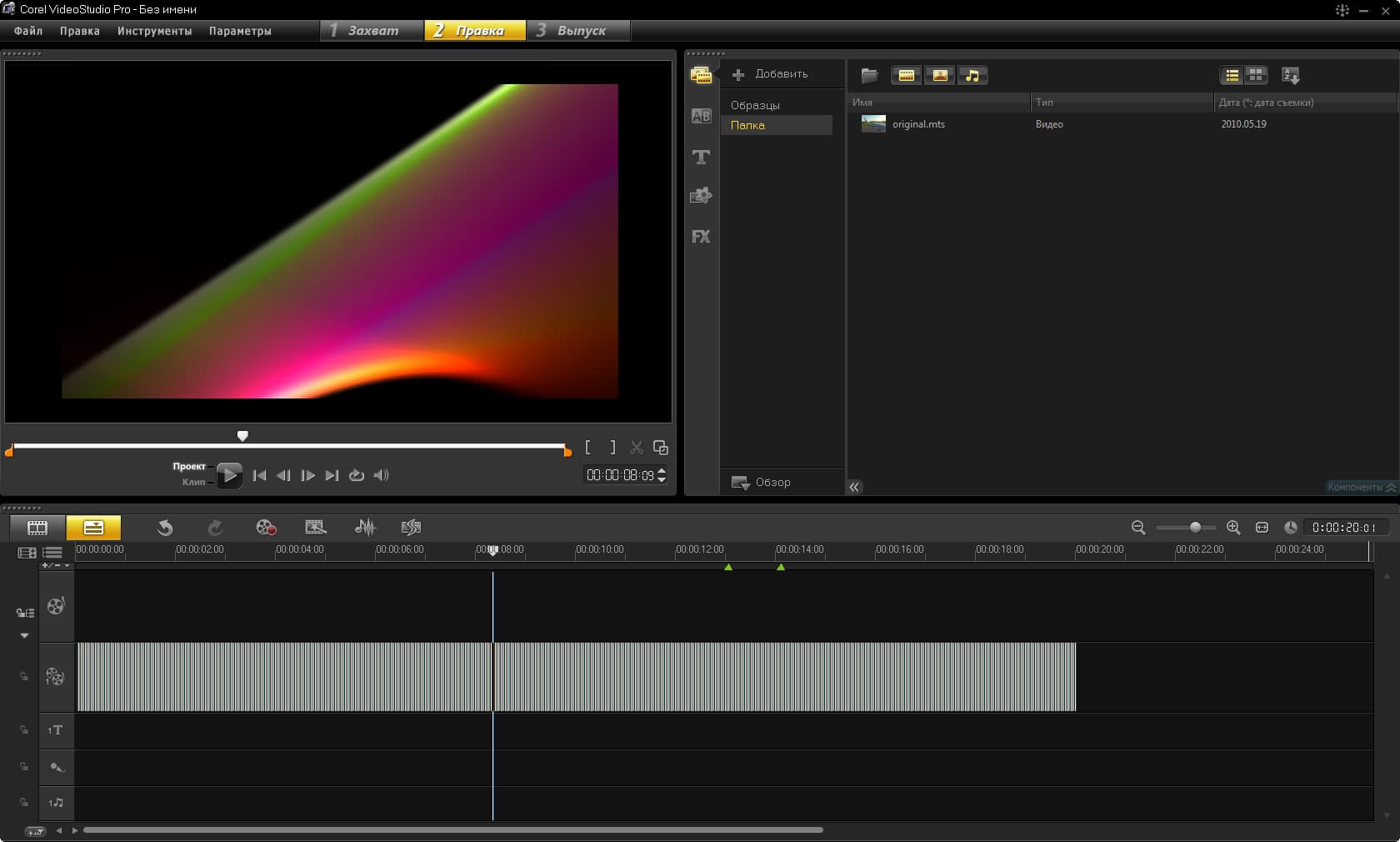Collapse the library panel with double chevron
The width and height of the screenshot is (1400, 842).
pos(854,487)
